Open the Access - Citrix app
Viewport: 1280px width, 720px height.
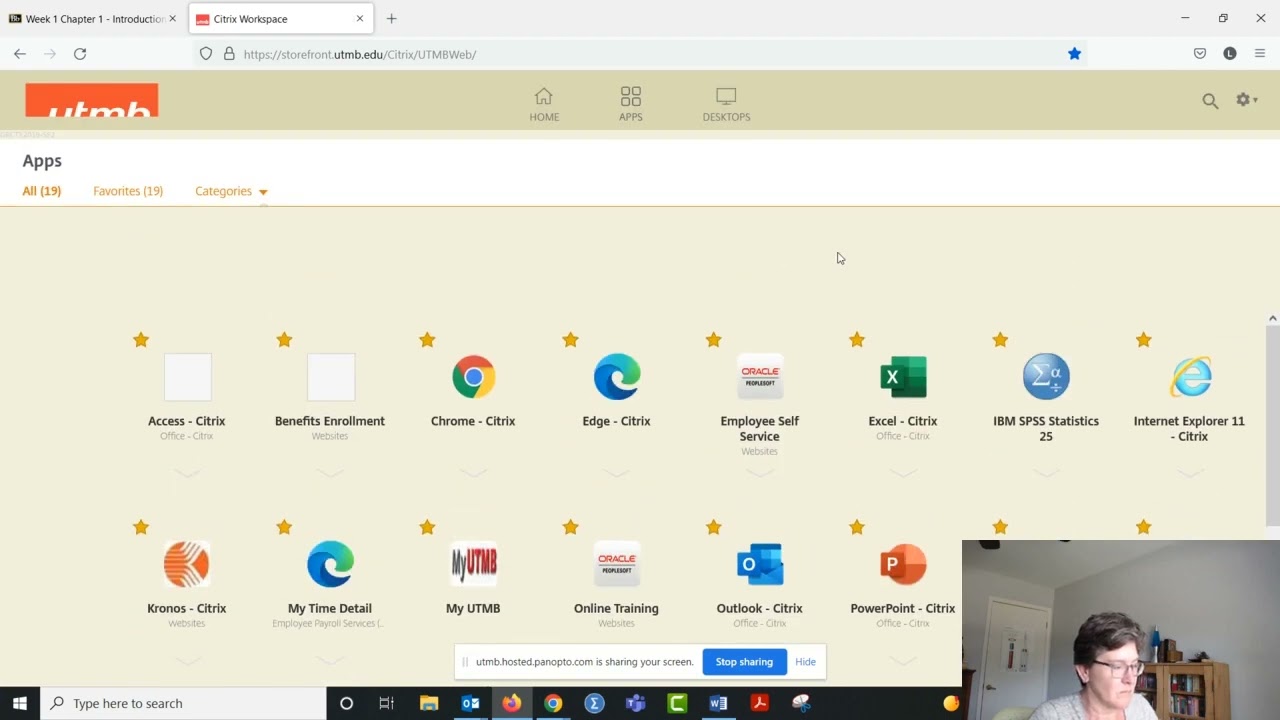point(187,377)
